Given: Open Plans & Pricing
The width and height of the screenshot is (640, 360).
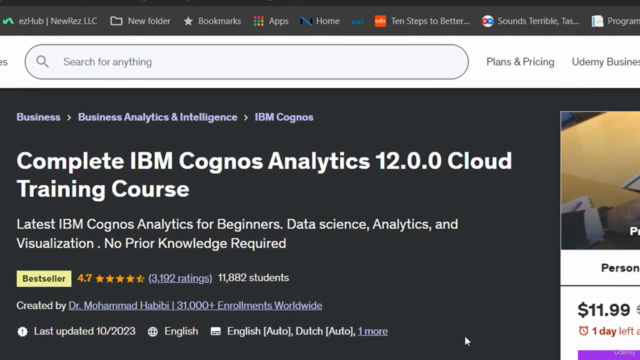Looking at the screenshot, I should pos(520,62).
